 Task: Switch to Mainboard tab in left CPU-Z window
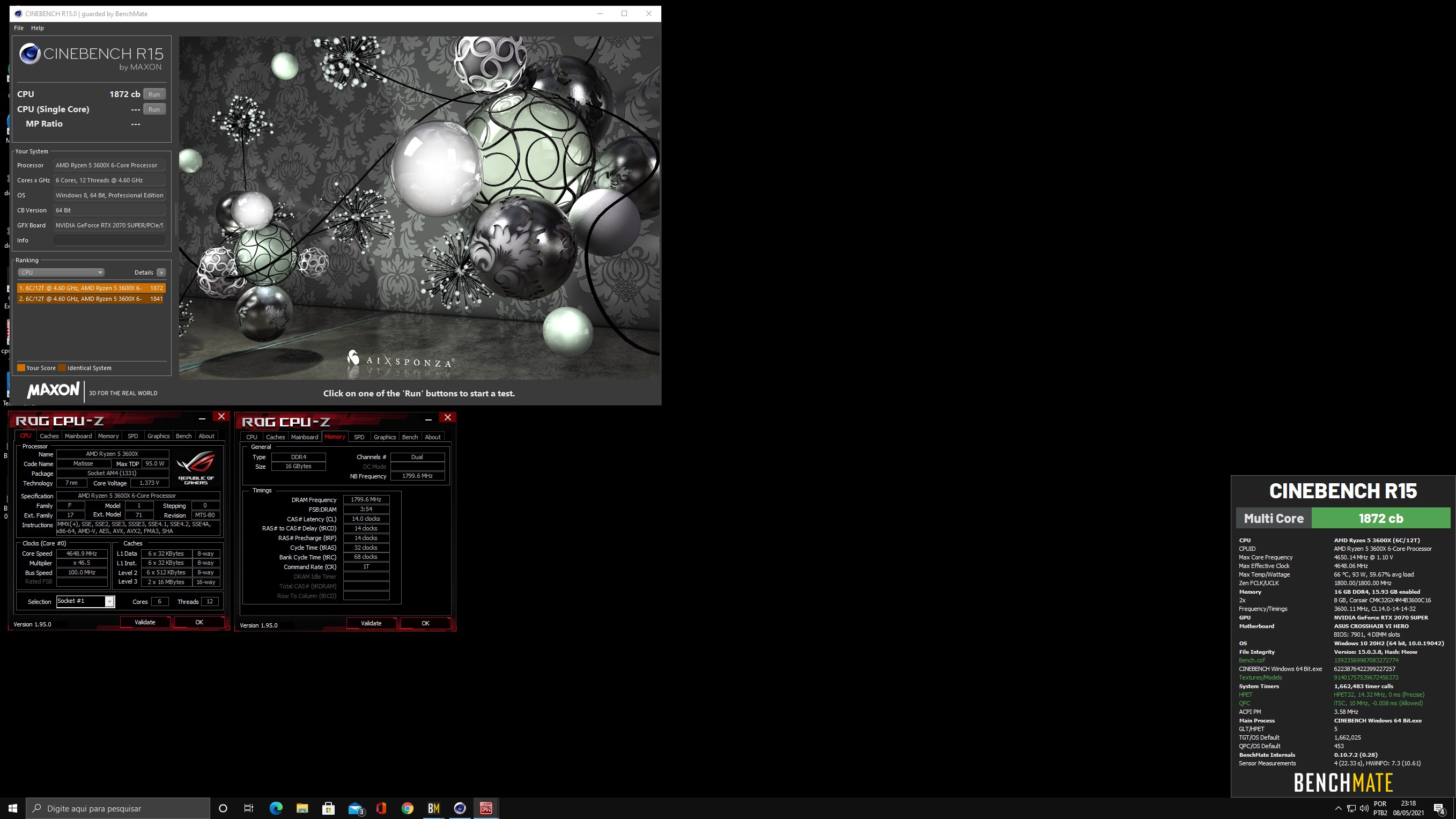78,436
